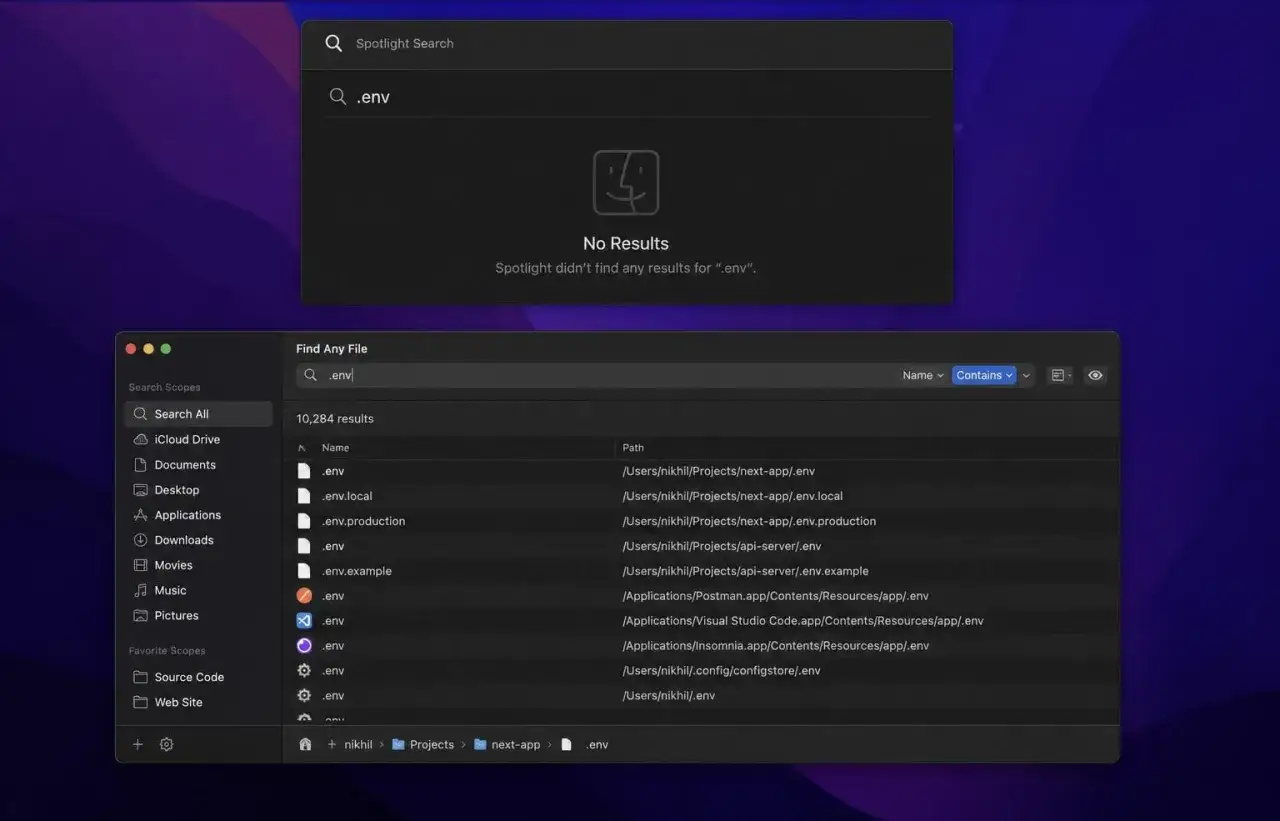
Task: Toggle sort direction arrow beside Name column
Action: (303, 448)
